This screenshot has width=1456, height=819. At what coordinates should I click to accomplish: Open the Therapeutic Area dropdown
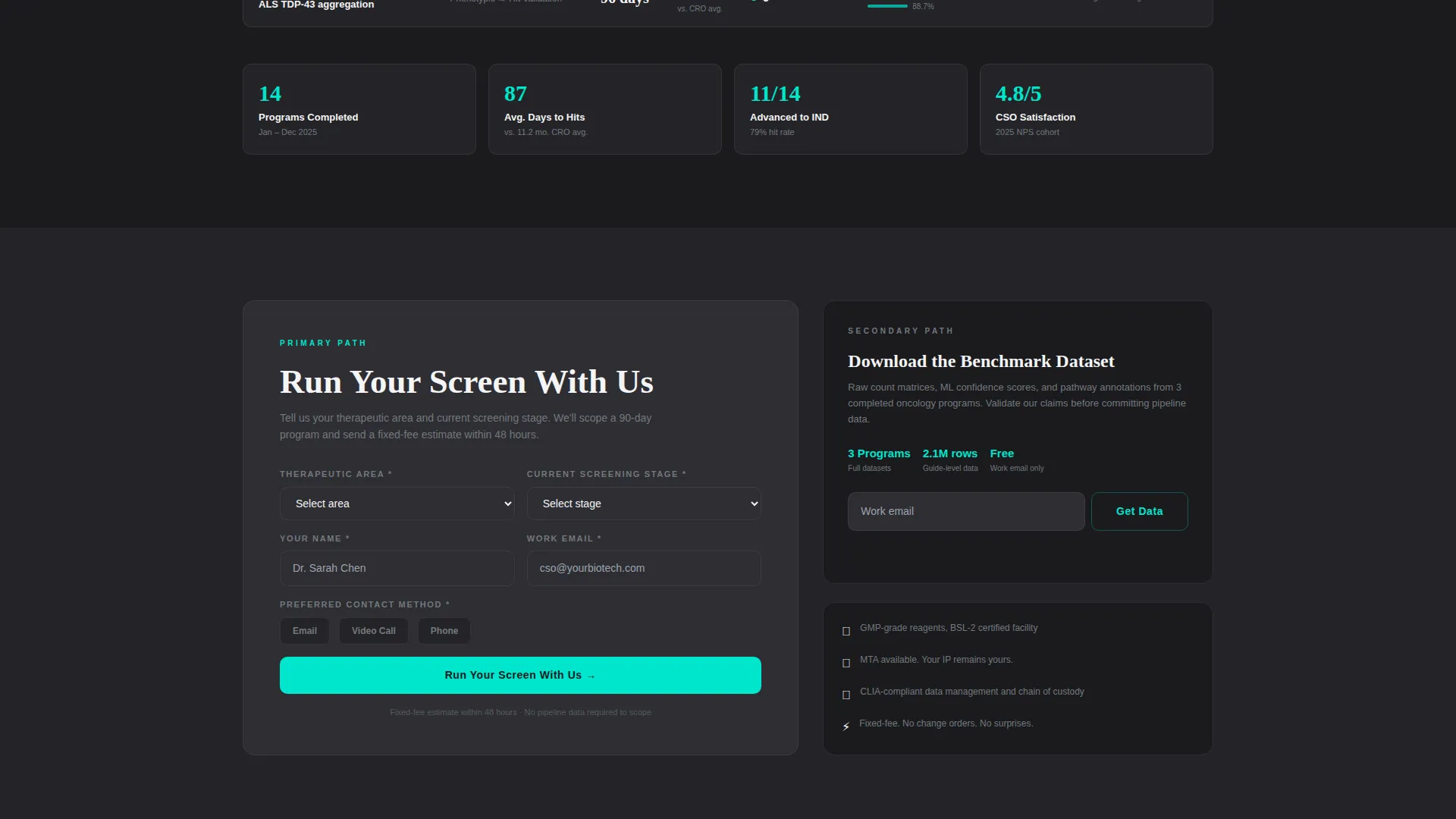pyautogui.click(x=397, y=504)
